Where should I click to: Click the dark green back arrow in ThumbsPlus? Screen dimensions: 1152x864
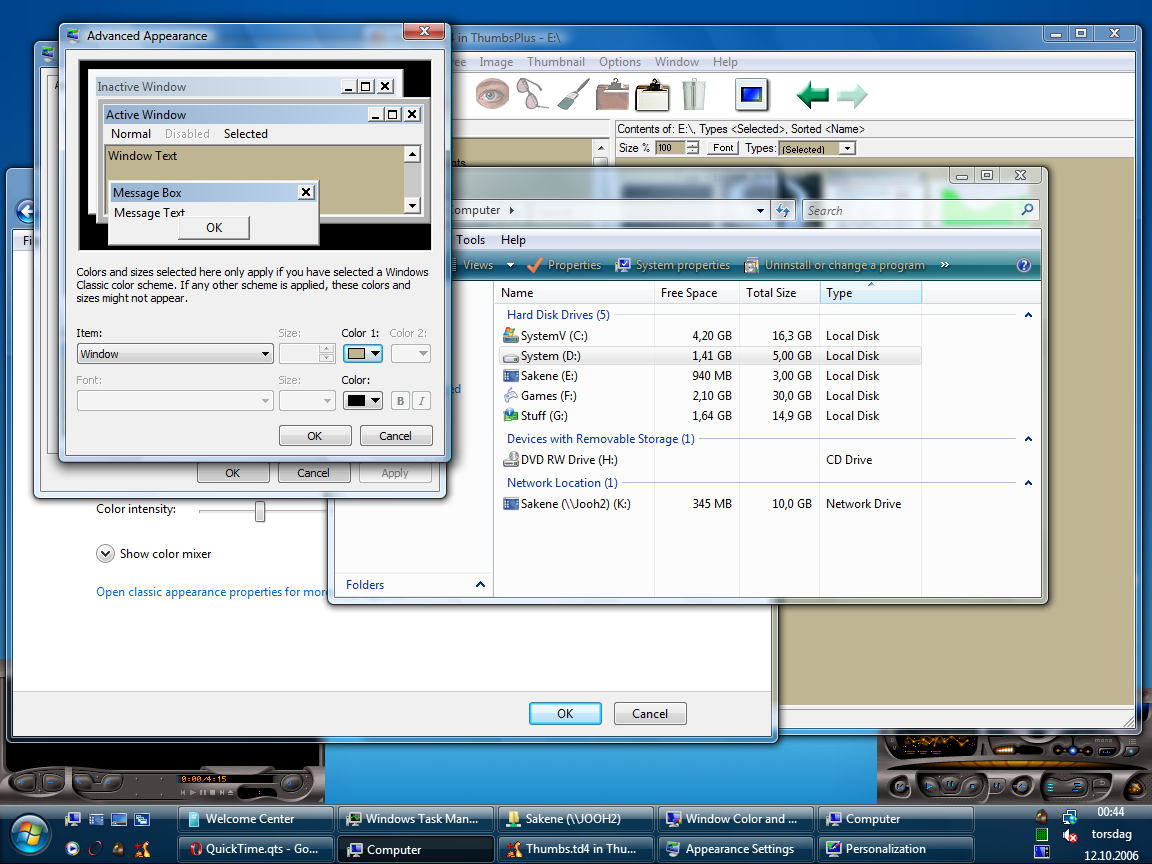pos(813,95)
